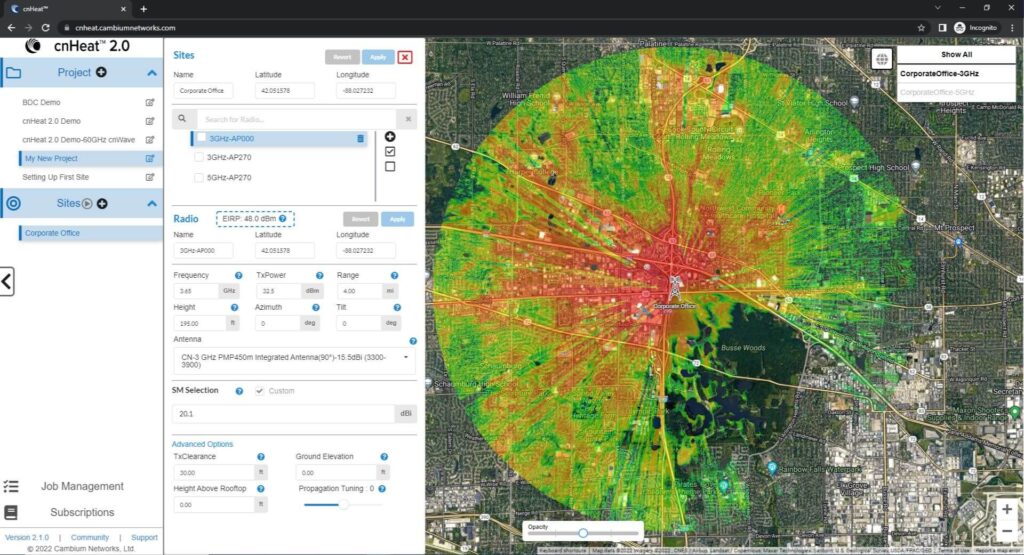Delete the 3GHz-AP000 radio
The image size is (1024, 555).
pyautogui.click(x=360, y=138)
